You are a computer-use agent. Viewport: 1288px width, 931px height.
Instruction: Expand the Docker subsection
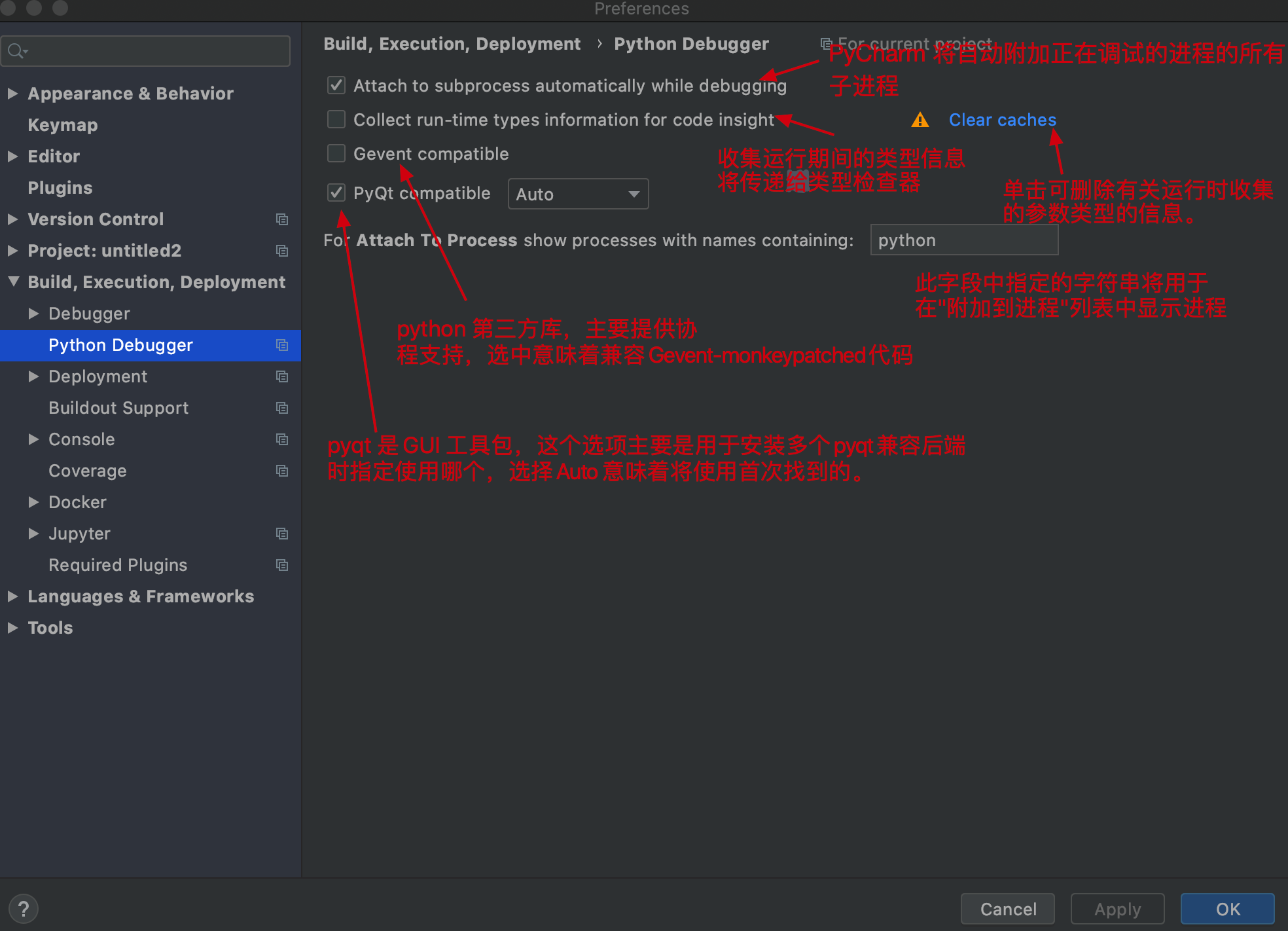point(33,502)
